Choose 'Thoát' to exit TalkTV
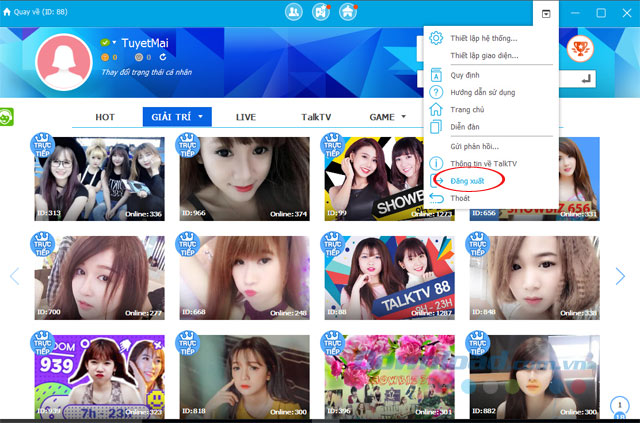The height and width of the screenshot is (423, 640). point(460,198)
